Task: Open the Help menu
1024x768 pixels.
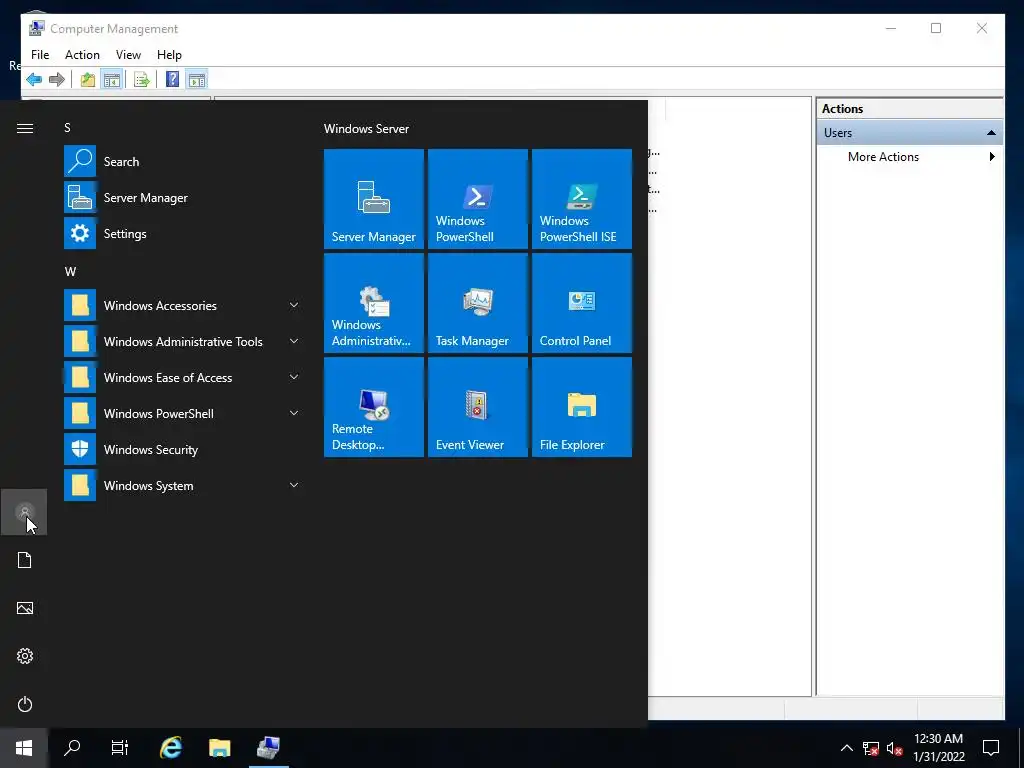Action: click(169, 55)
